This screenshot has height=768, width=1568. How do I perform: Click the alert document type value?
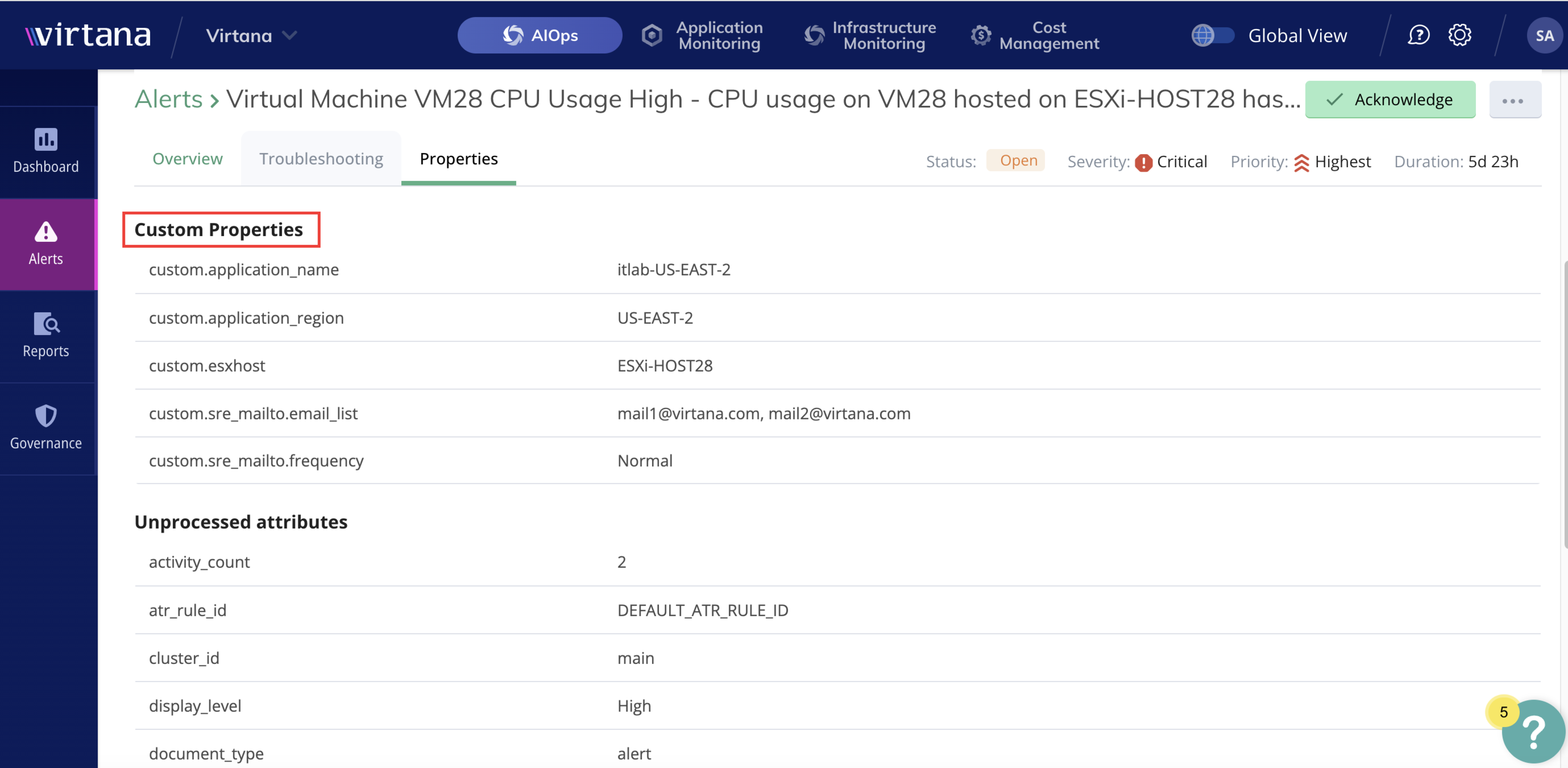pyautogui.click(x=634, y=753)
